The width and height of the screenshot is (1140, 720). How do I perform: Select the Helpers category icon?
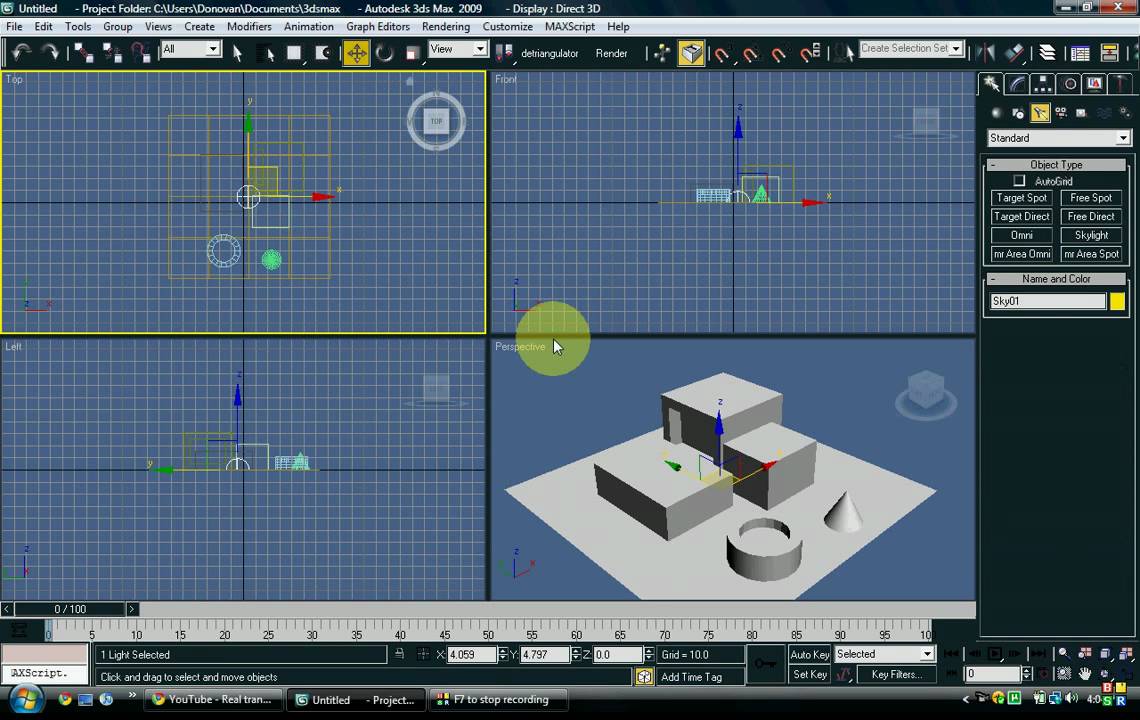[1082, 113]
